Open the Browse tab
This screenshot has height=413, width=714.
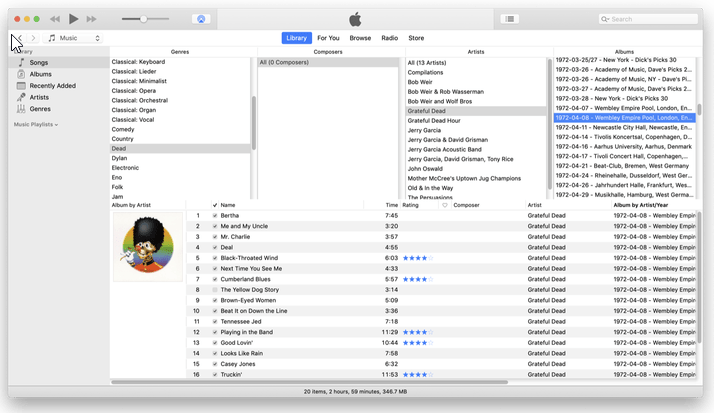360,38
